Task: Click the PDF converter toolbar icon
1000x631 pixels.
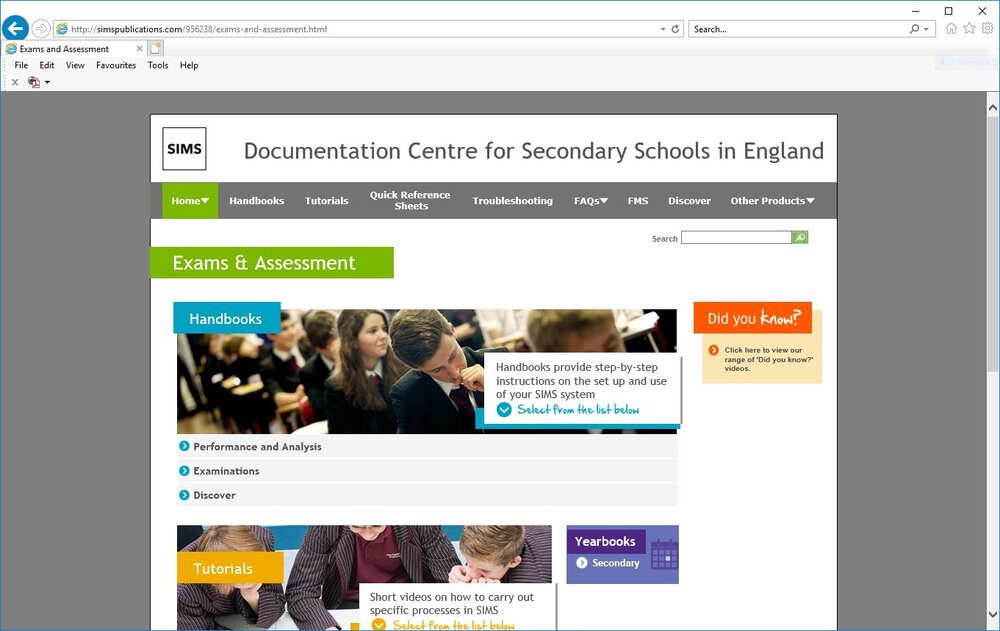Action: (34, 82)
